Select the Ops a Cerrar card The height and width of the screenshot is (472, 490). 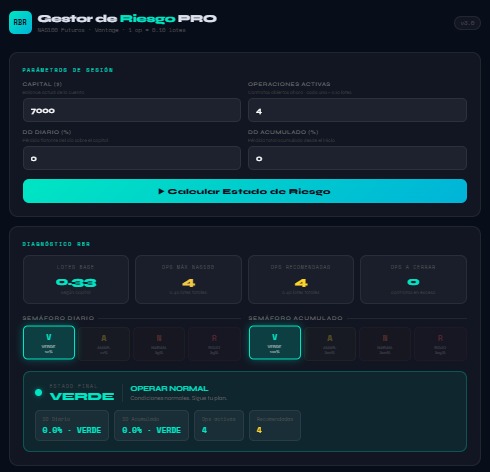point(413,279)
